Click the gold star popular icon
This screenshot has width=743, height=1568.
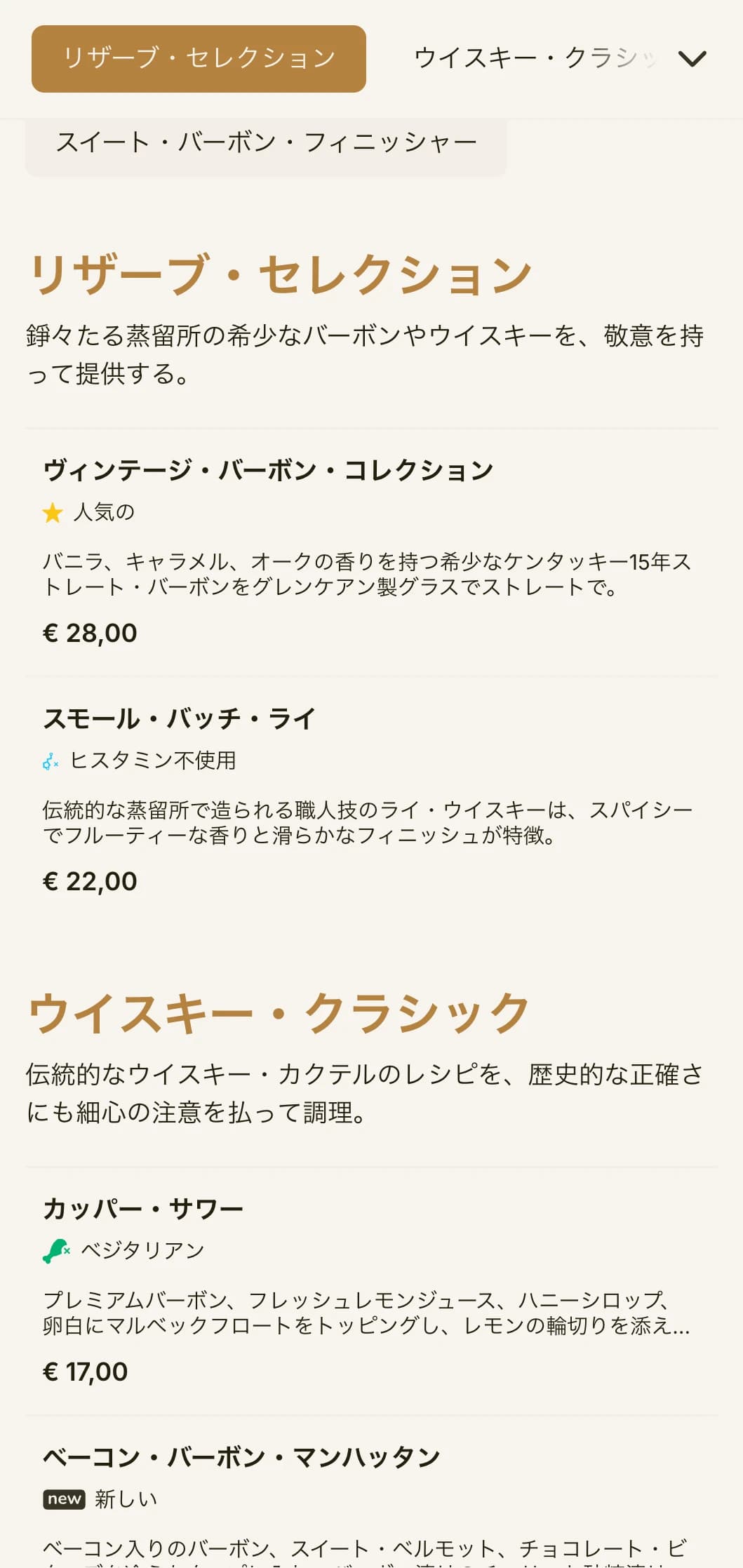pos(53,513)
